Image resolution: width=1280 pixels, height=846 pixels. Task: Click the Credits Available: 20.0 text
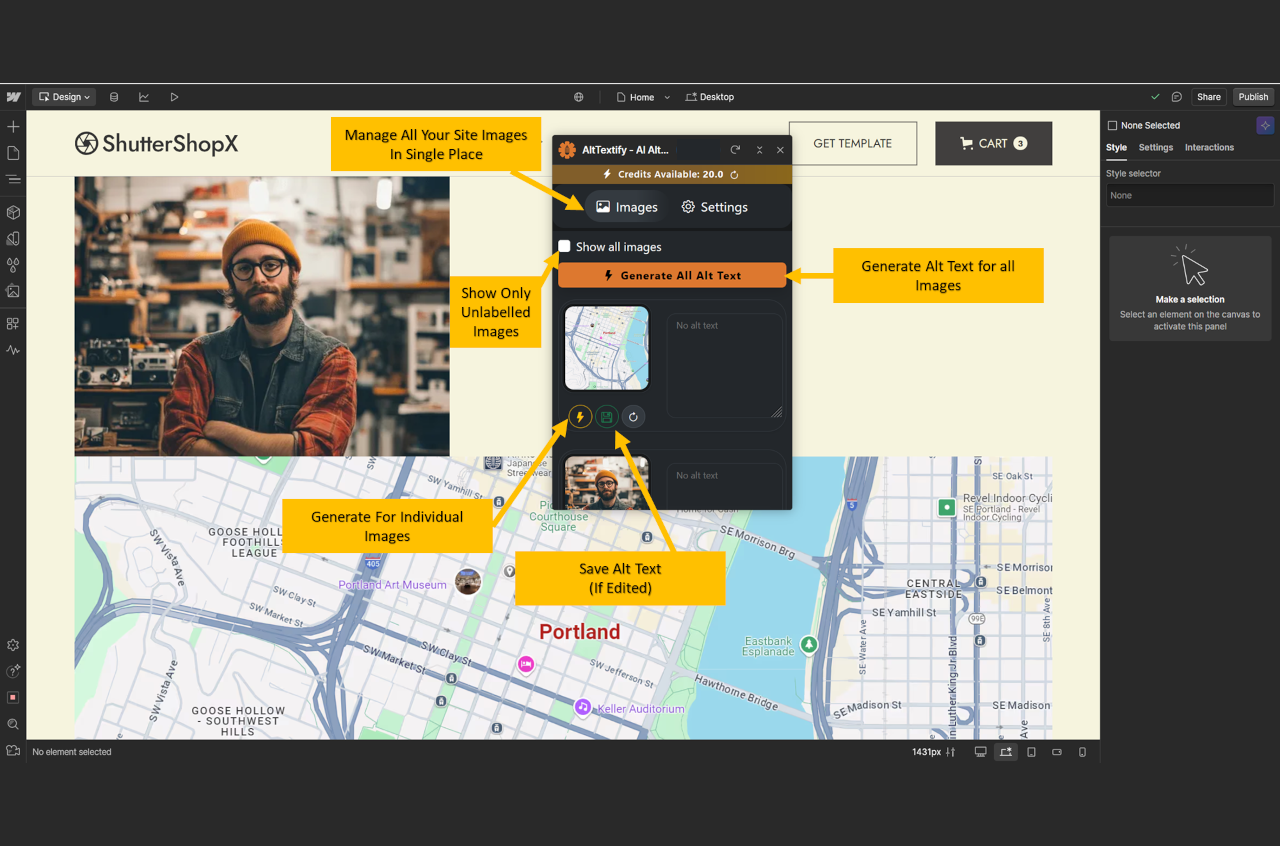[670, 174]
